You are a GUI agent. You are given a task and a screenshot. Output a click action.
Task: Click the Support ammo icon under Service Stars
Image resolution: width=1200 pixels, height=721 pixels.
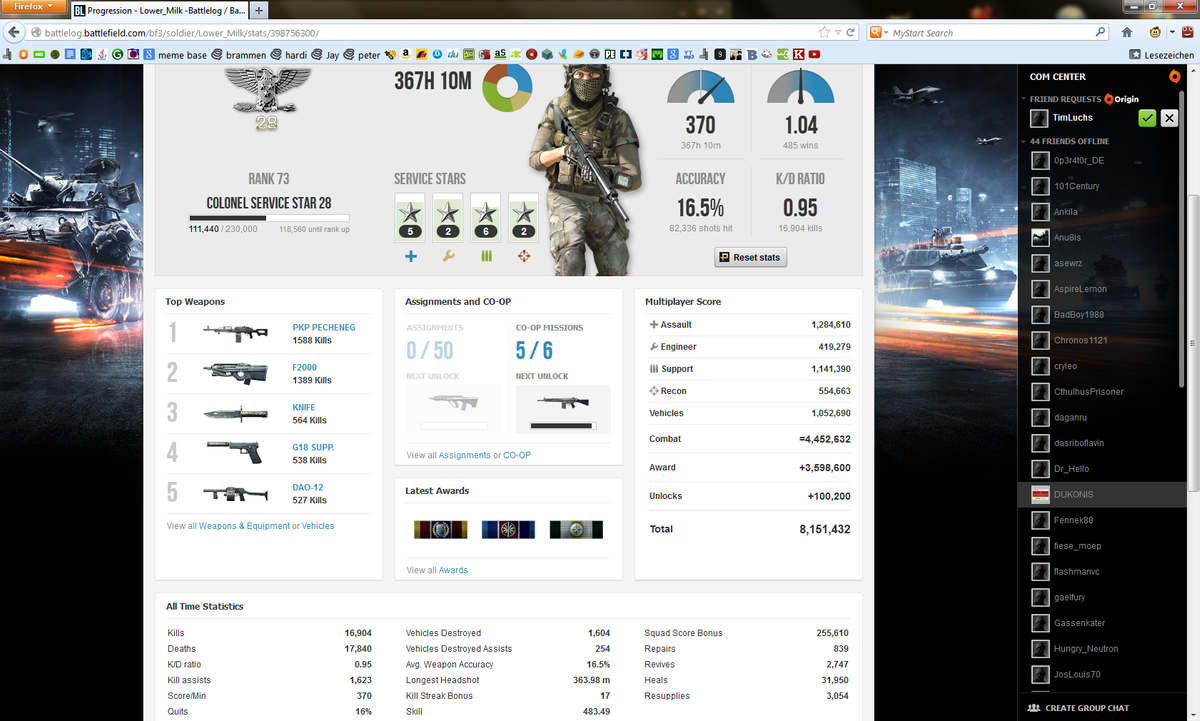[x=486, y=257]
